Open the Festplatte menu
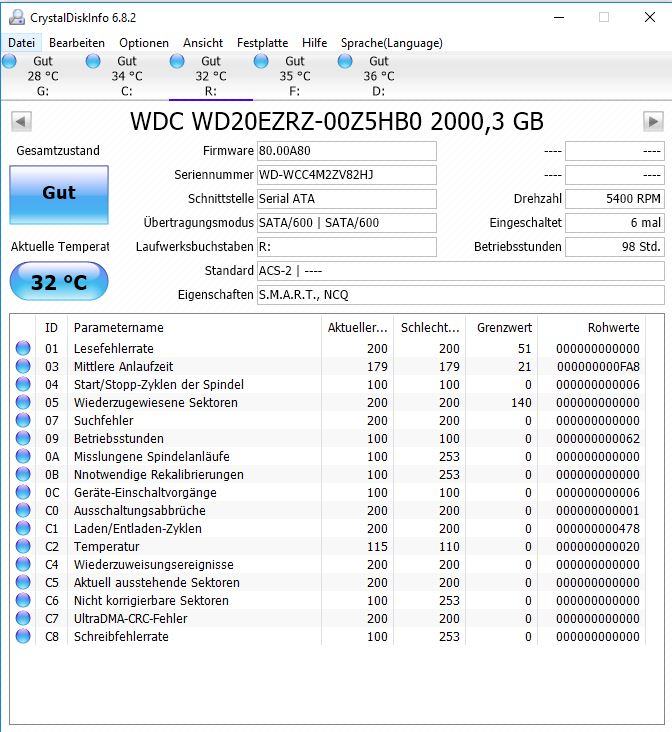Screen dimensions: 672x732 click(262, 43)
